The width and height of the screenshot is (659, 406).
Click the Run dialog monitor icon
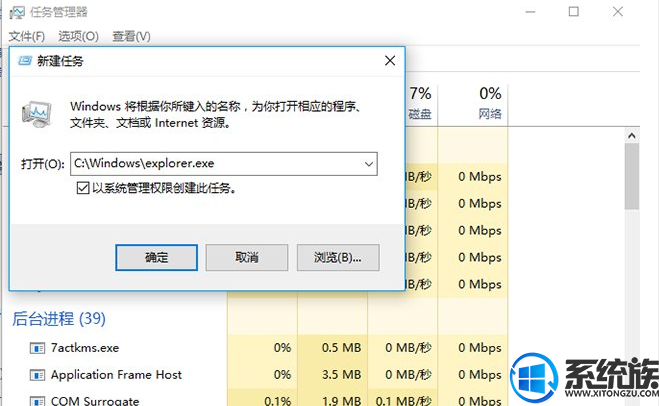coord(37,114)
